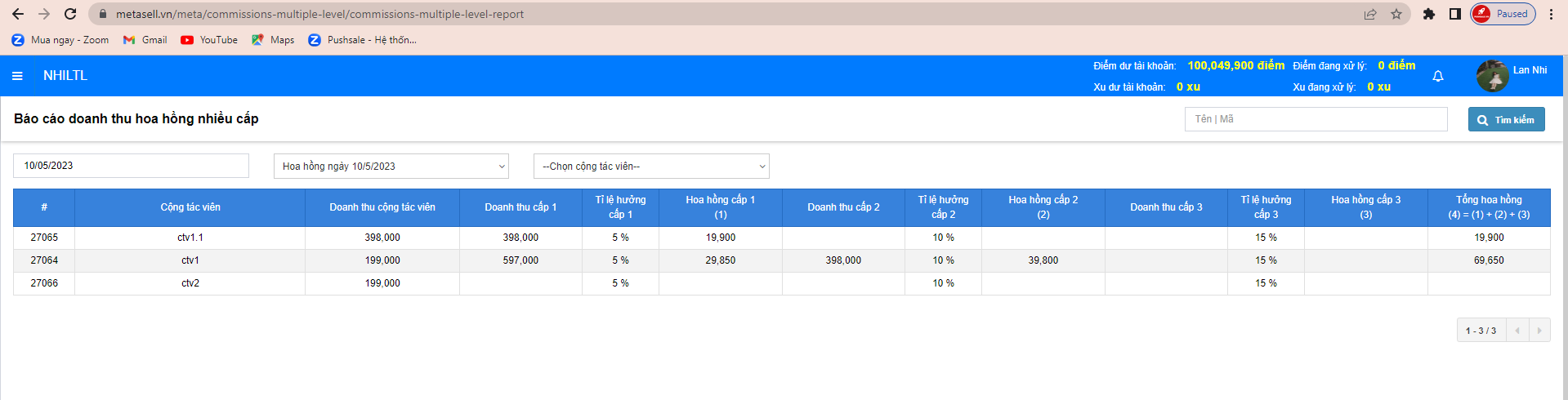The image size is (1568, 400).
Task: Reload the page in browser
Action: [x=70, y=14]
